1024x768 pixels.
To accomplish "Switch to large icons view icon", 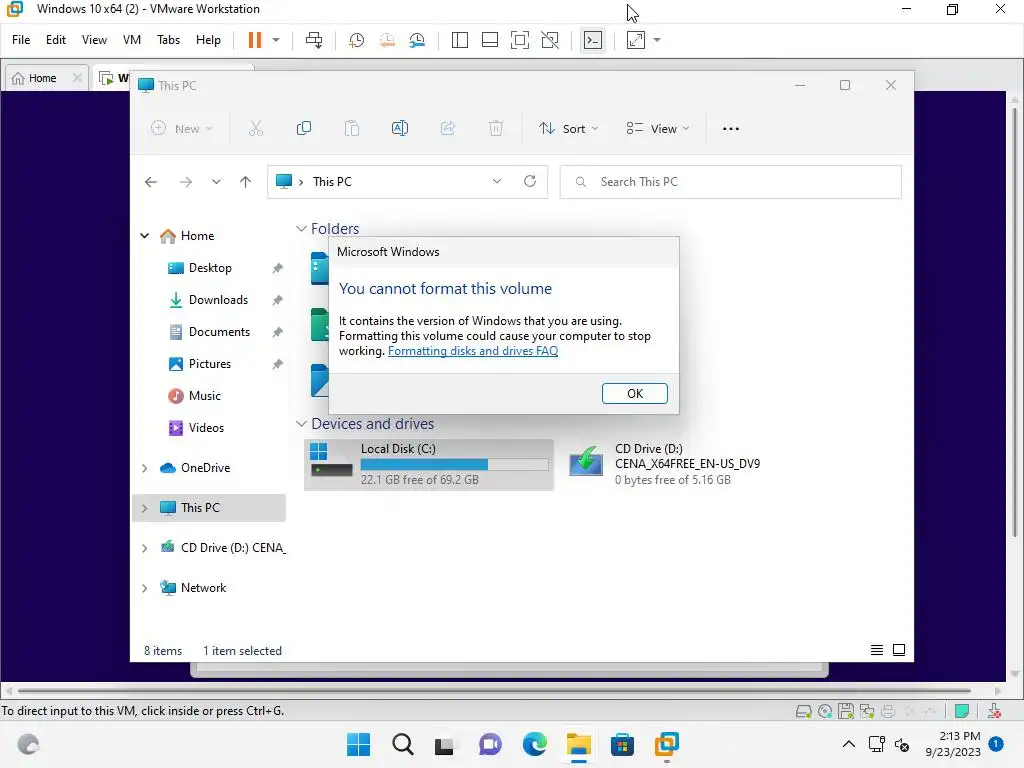I will pos(899,650).
